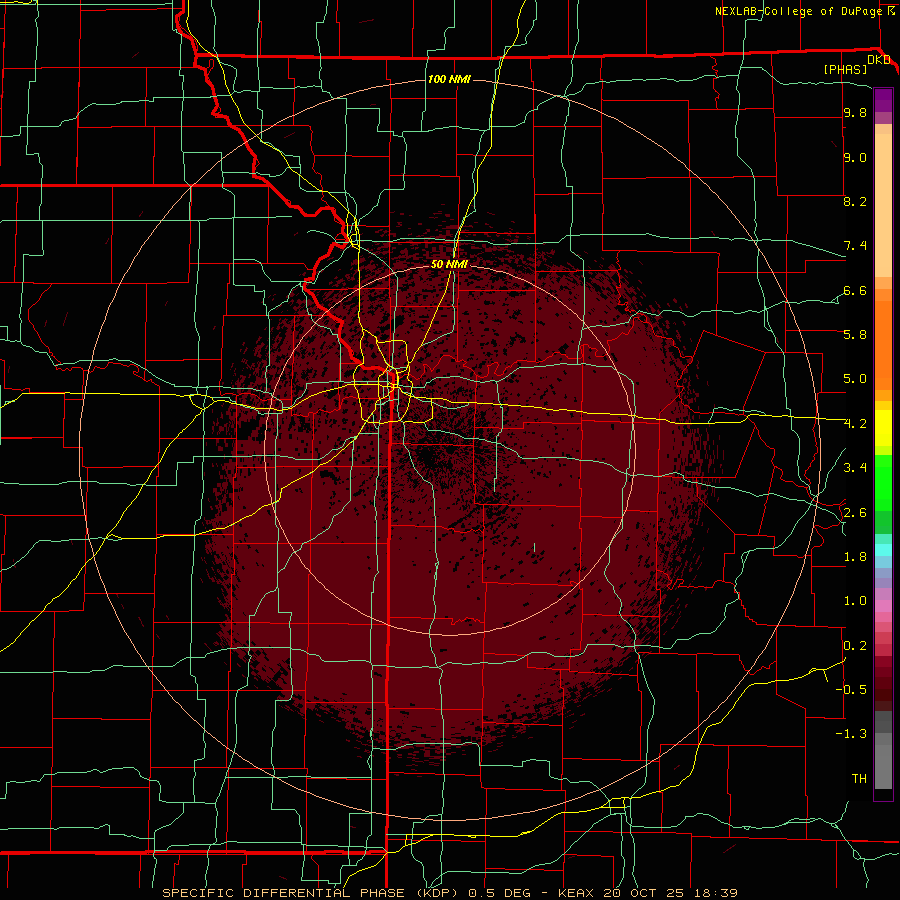
Task: Click the 100 NMI range ring label
Action: coord(449,79)
